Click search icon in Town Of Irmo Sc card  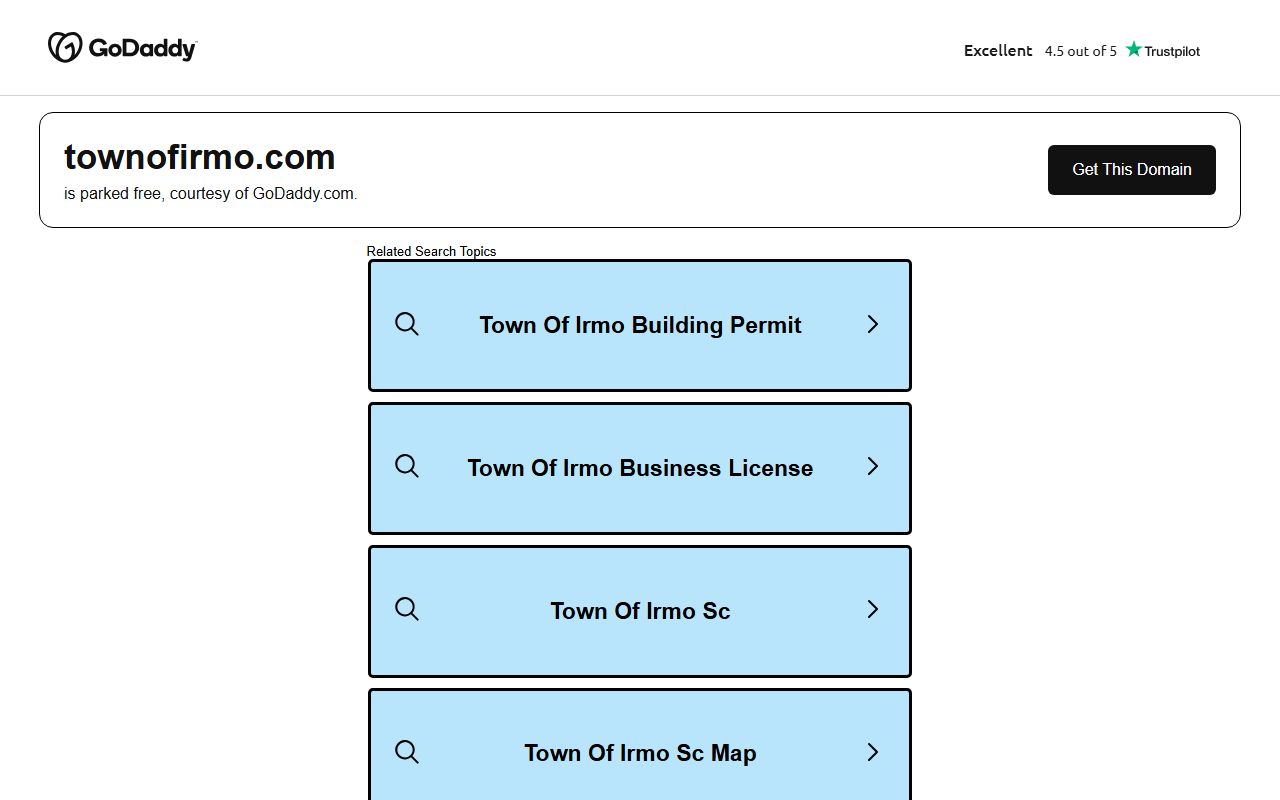(407, 609)
